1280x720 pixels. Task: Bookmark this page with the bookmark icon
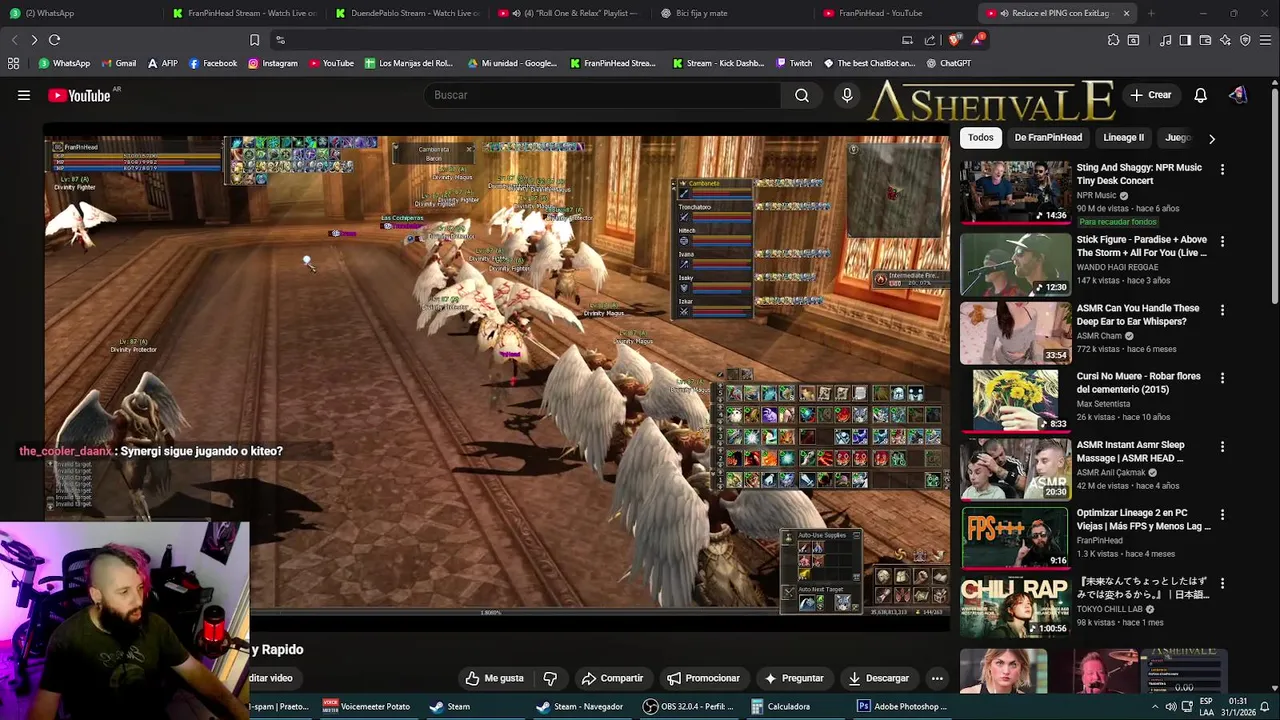[x=254, y=40]
